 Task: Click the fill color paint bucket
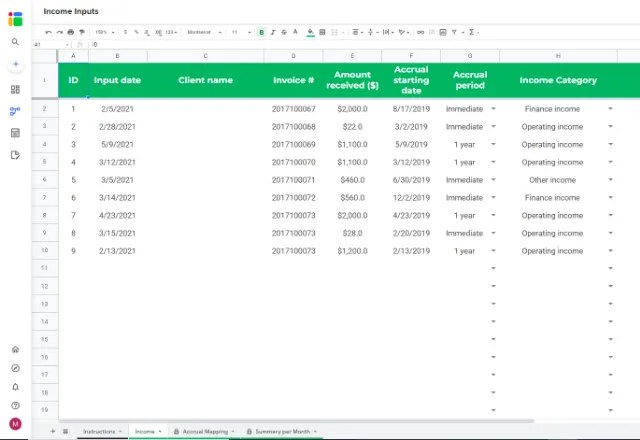(x=310, y=32)
